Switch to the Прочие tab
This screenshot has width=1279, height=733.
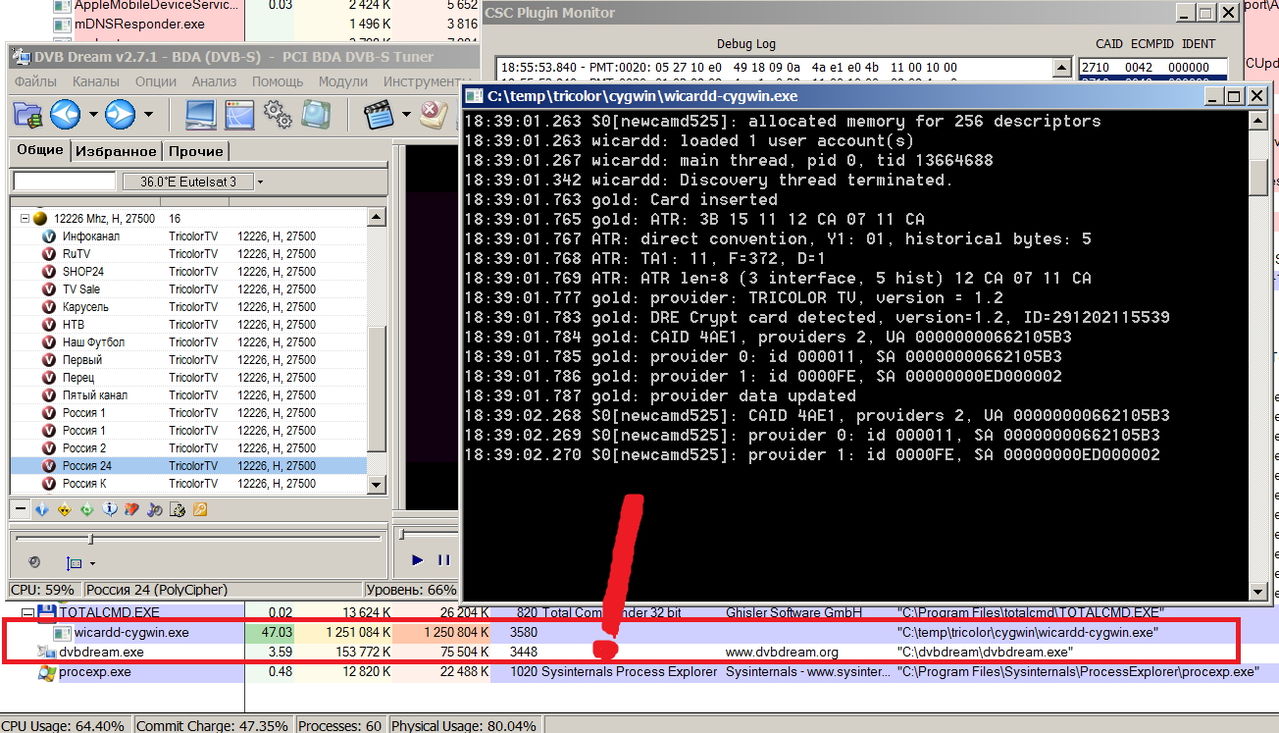pos(195,151)
